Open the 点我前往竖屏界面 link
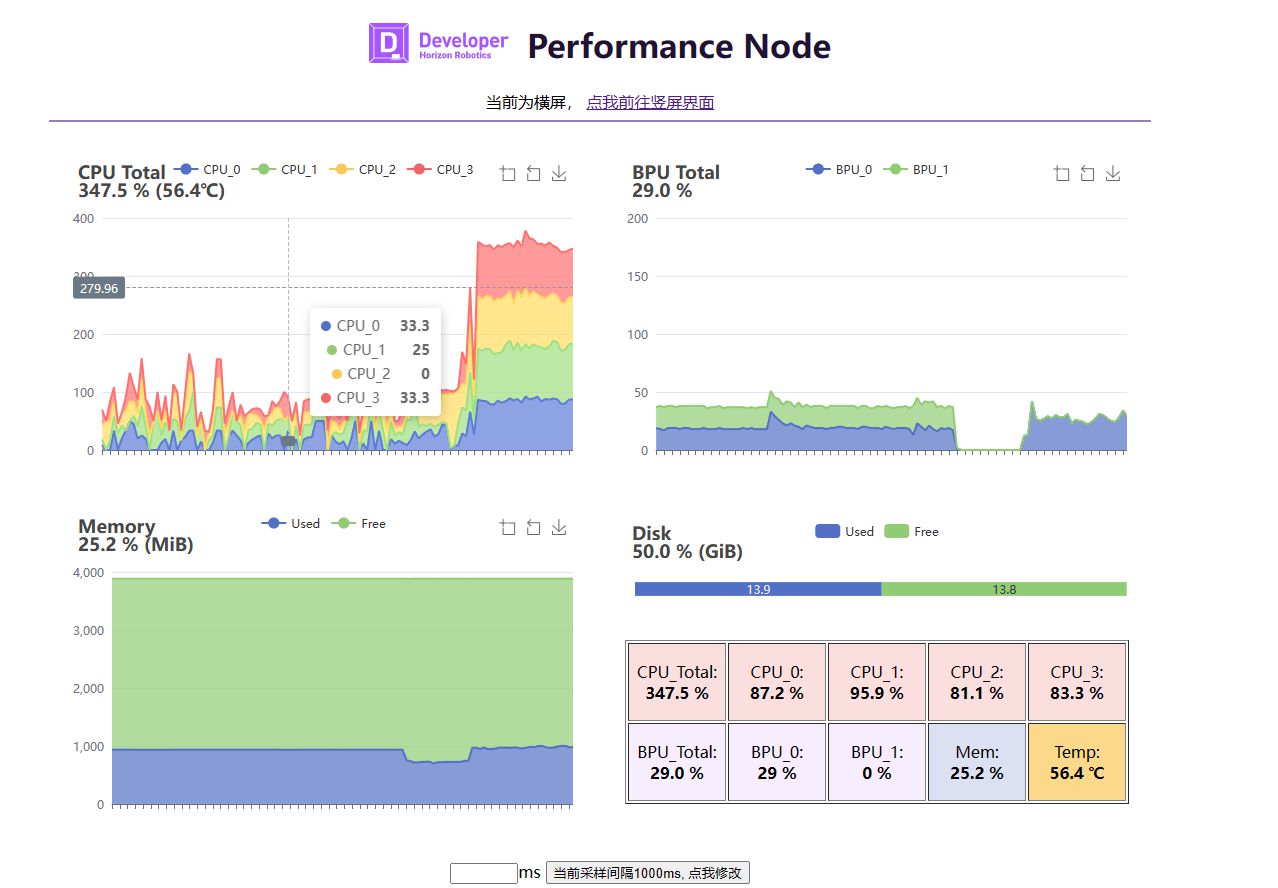The height and width of the screenshot is (888, 1278). pyautogui.click(x=650, y=102)
